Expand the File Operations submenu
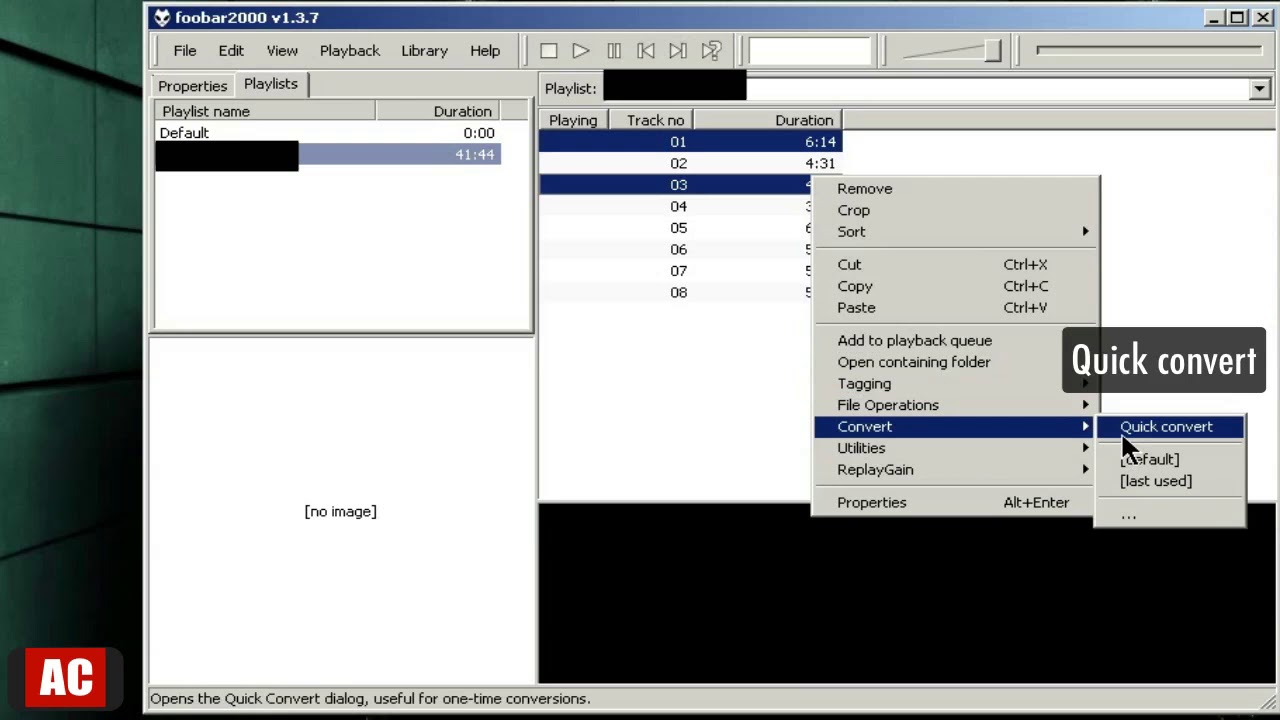1280x720 pixels. coord(955,405)
